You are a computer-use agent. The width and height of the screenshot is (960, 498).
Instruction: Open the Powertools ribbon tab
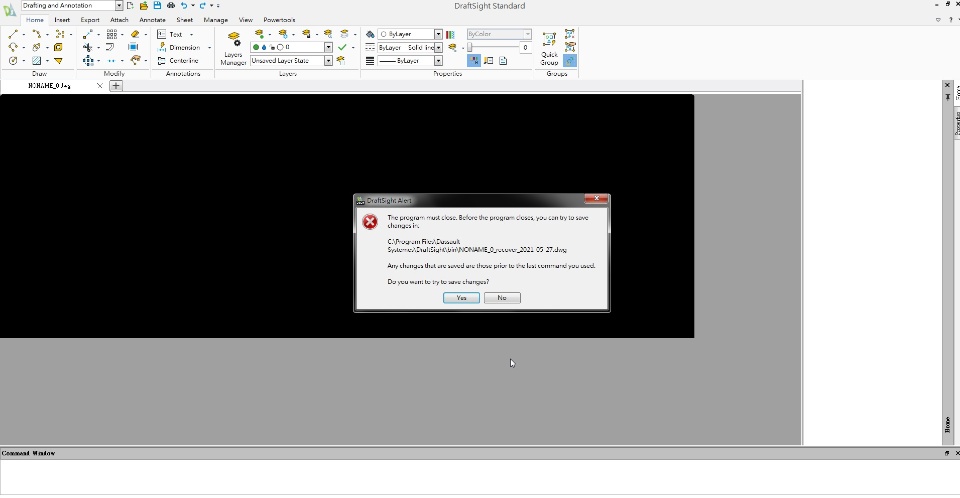(x=279, y=20)
